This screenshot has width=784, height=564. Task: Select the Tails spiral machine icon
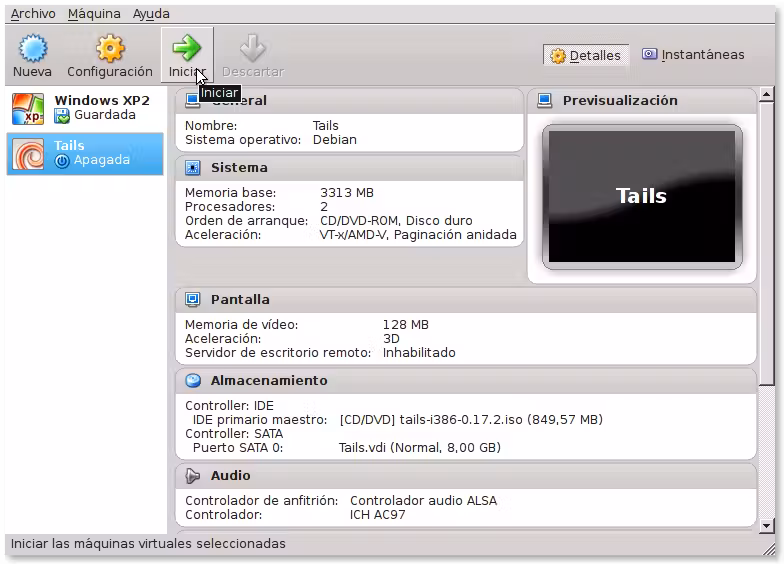pyautogui.click(x=28, y=154)
